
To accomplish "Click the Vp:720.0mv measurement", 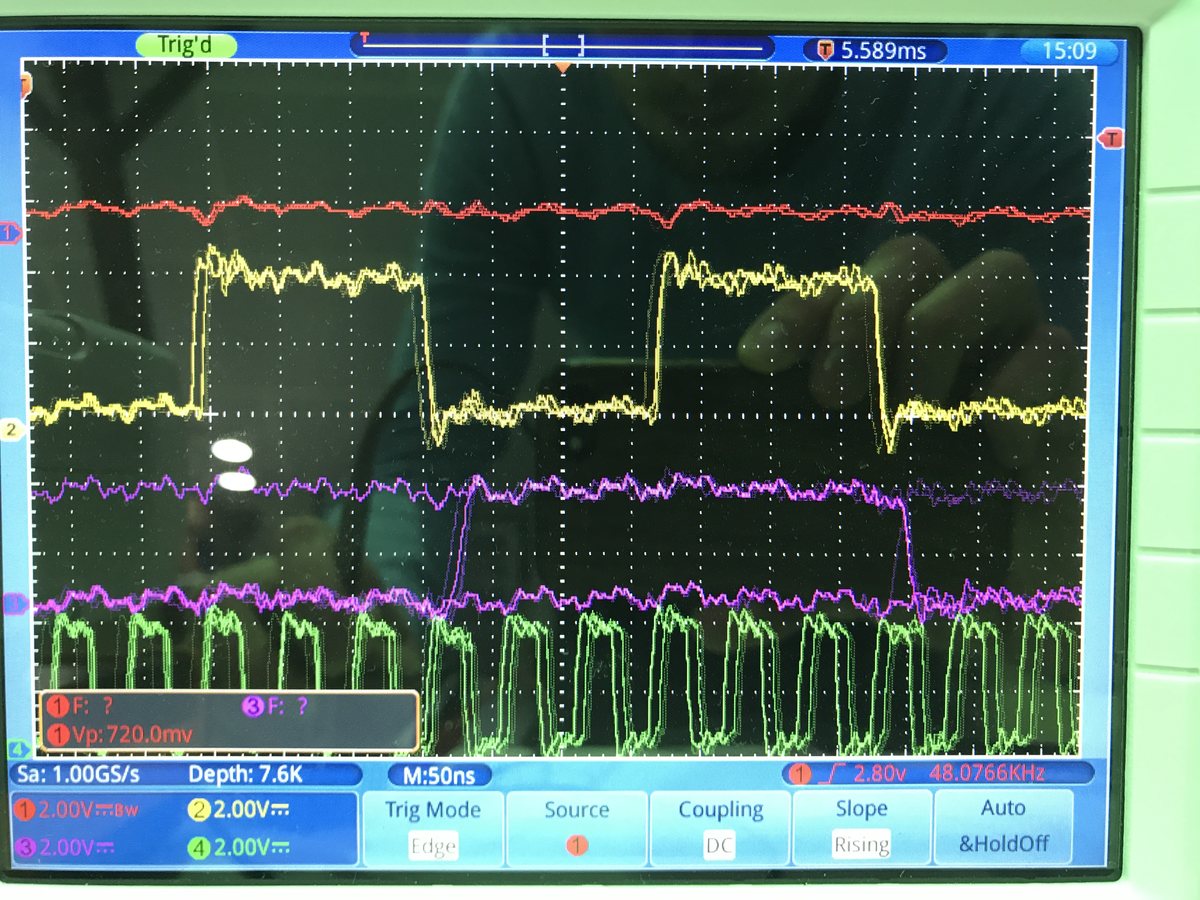I will point(118,735).
